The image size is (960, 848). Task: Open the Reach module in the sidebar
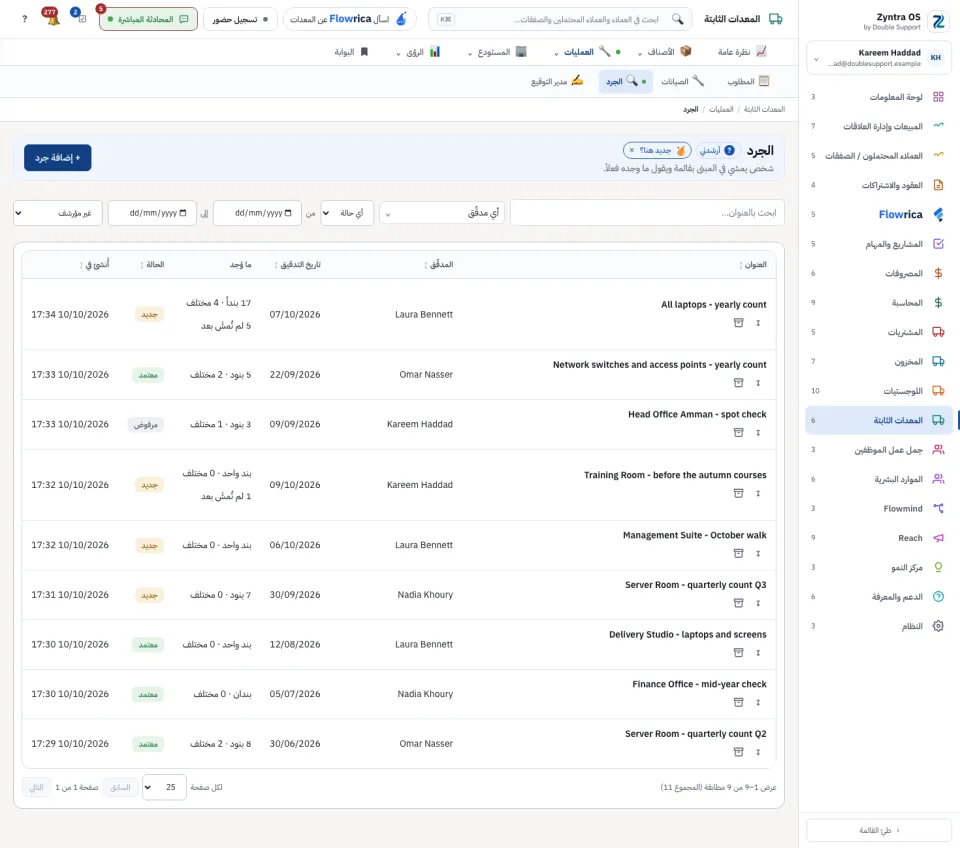[879, 538]
